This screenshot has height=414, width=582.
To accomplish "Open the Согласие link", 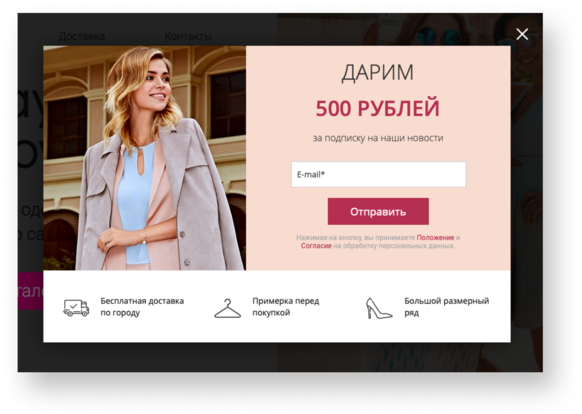I will tap(316, 246).
